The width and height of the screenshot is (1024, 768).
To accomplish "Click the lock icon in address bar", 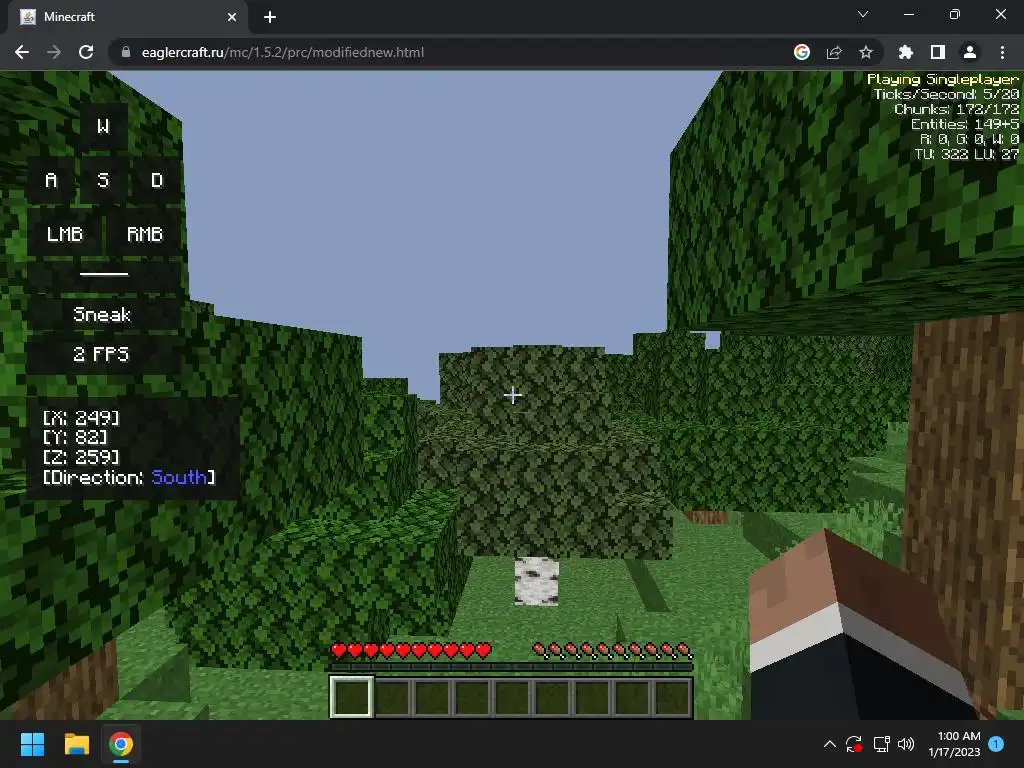I will 126,52.
